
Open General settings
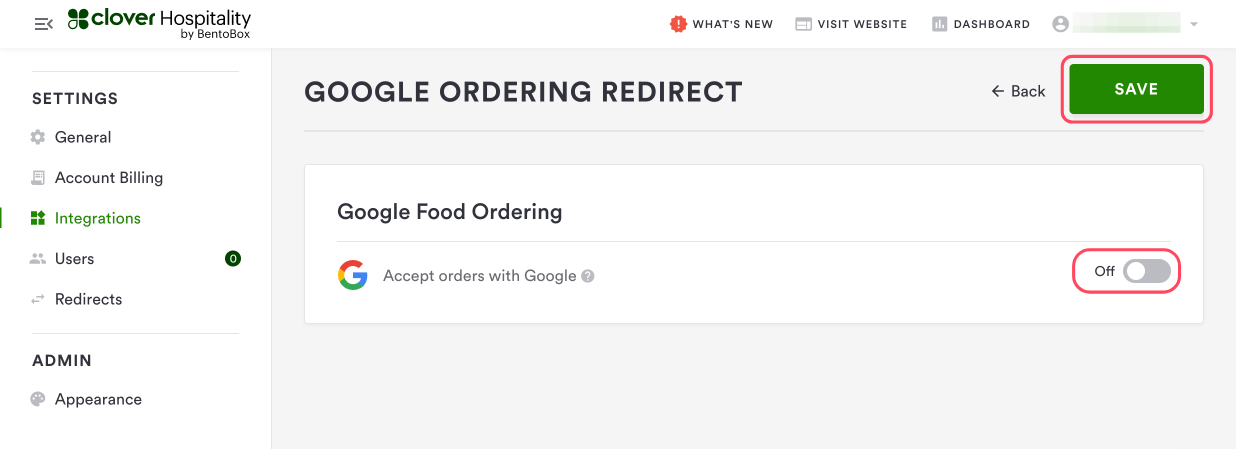[83, 137]
